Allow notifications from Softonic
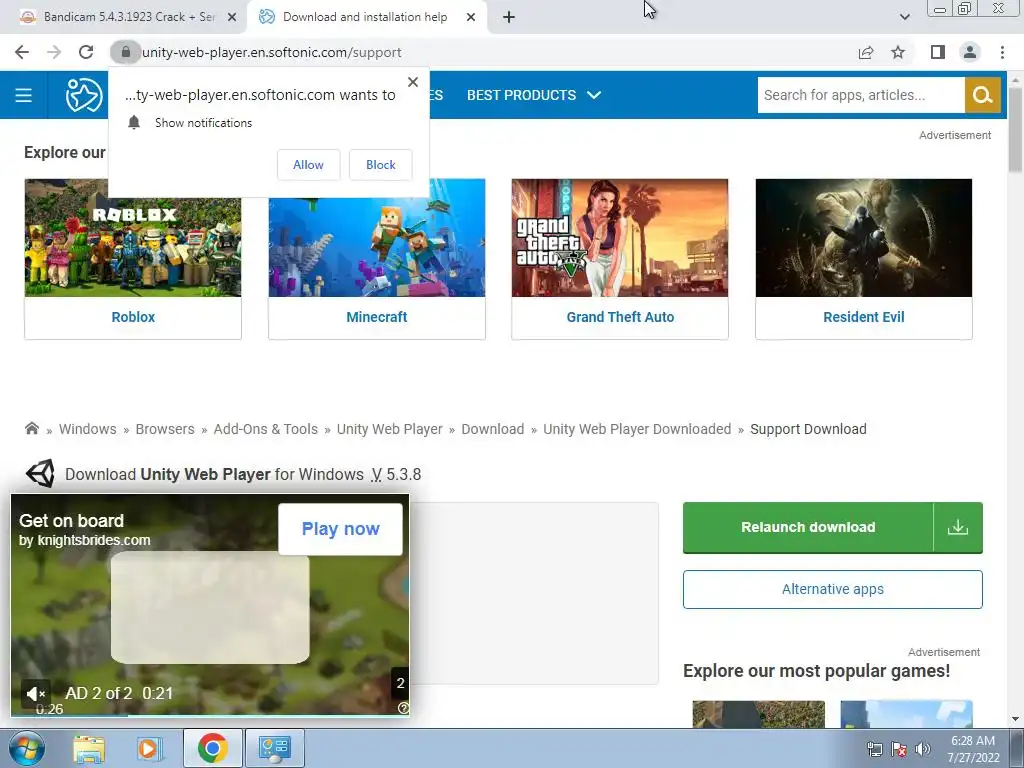Screen dimensions: 1024x768 tap(308, 165)
